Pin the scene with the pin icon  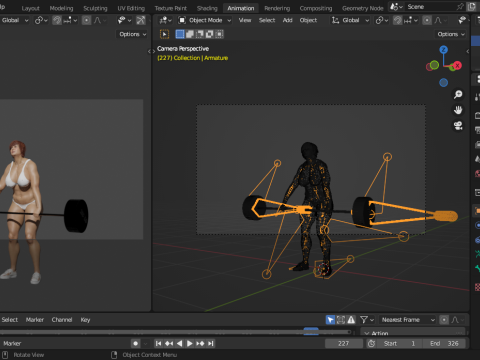coord(460,7)
